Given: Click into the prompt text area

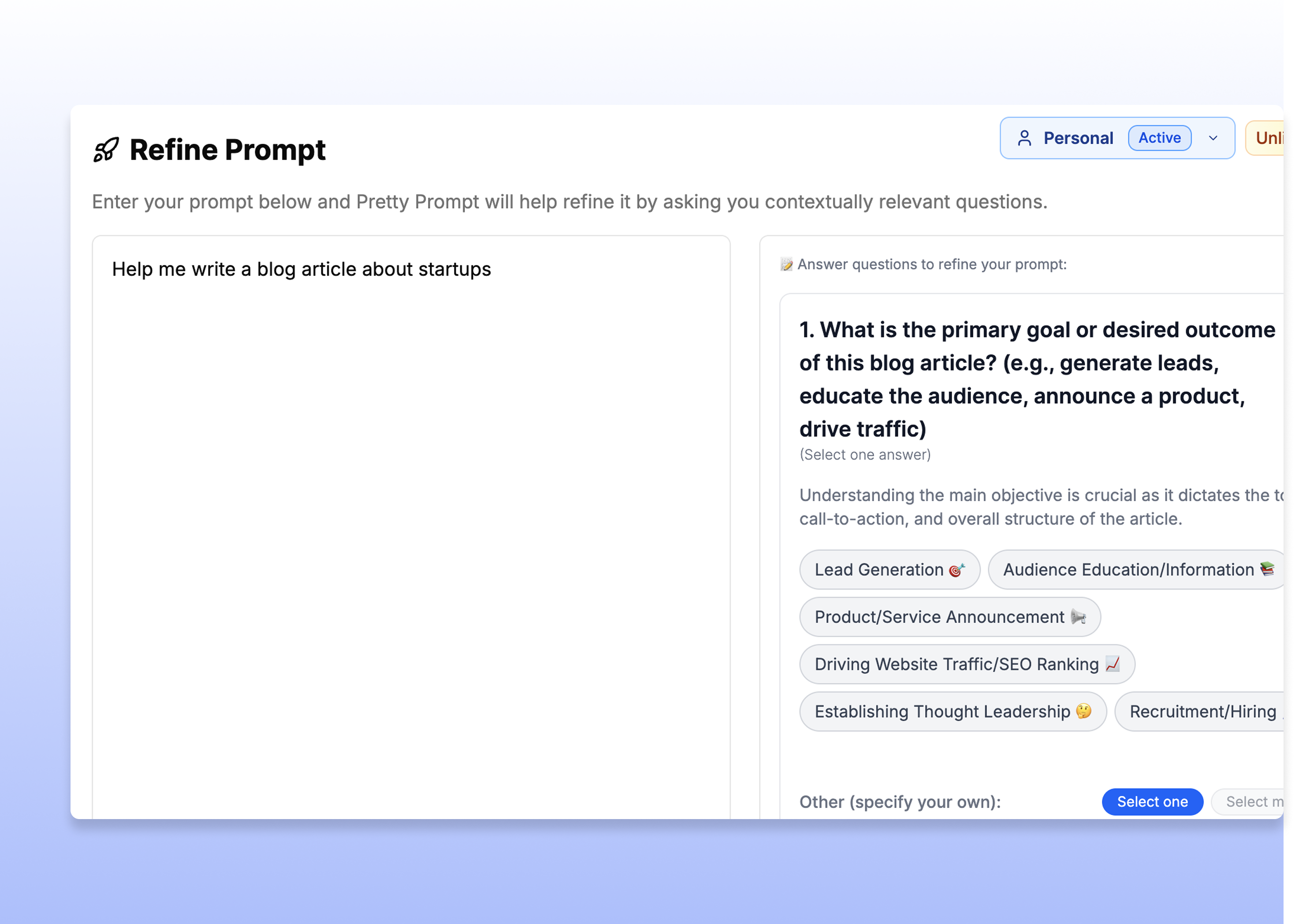Looking at the screenshot, I should tap(411, 527).
